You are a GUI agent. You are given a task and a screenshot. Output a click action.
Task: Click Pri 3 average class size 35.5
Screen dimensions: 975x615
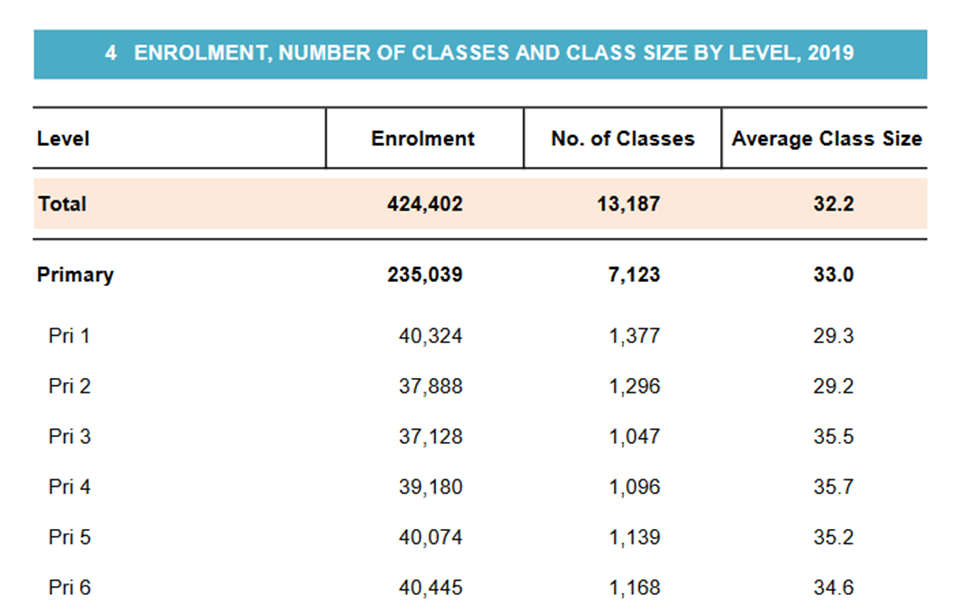pyautogui.click(x=833, y=437)
